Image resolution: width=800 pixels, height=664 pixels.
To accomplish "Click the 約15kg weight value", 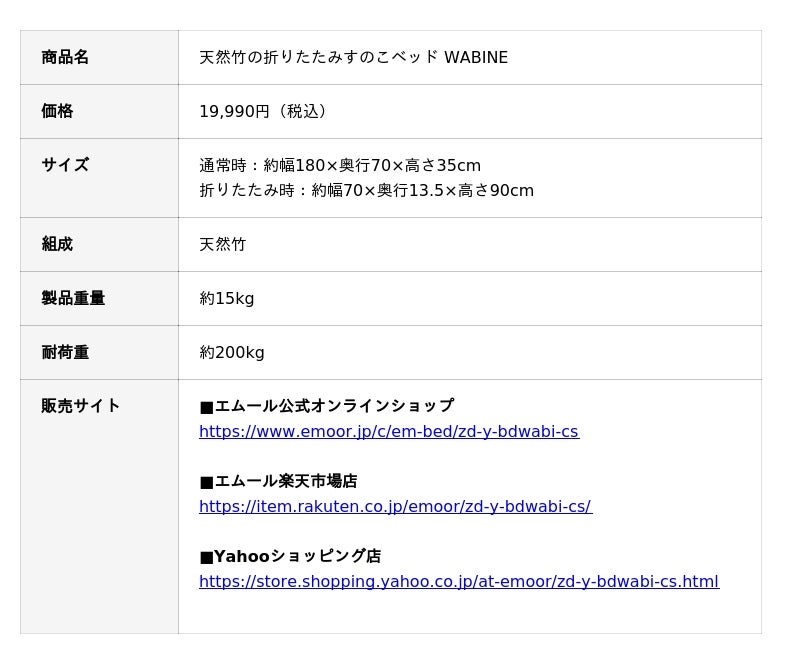I will pos(227,299).
